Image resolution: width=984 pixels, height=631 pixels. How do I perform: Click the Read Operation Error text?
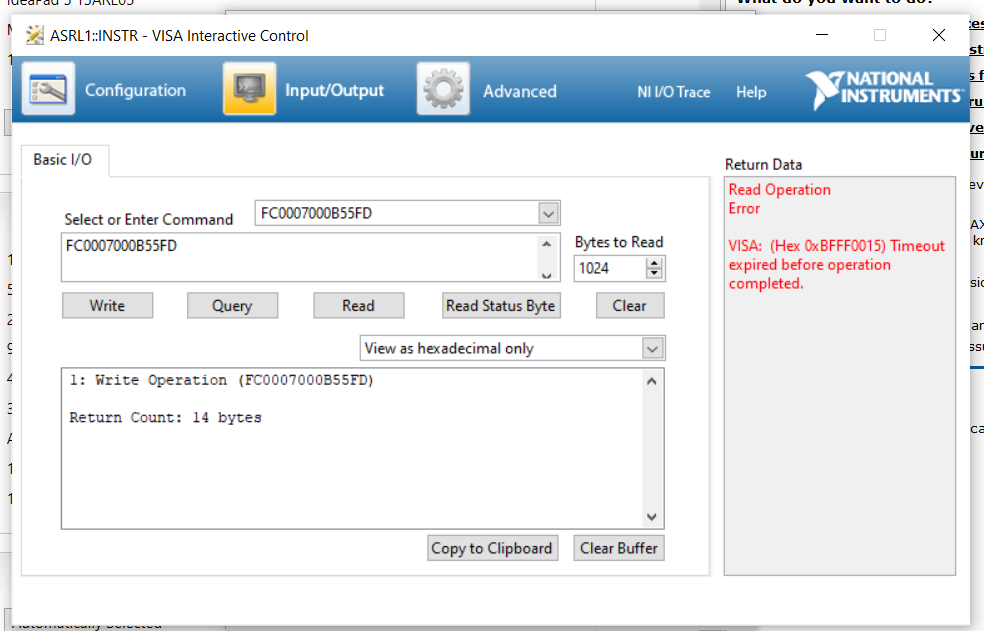click(x=779, y=199)
